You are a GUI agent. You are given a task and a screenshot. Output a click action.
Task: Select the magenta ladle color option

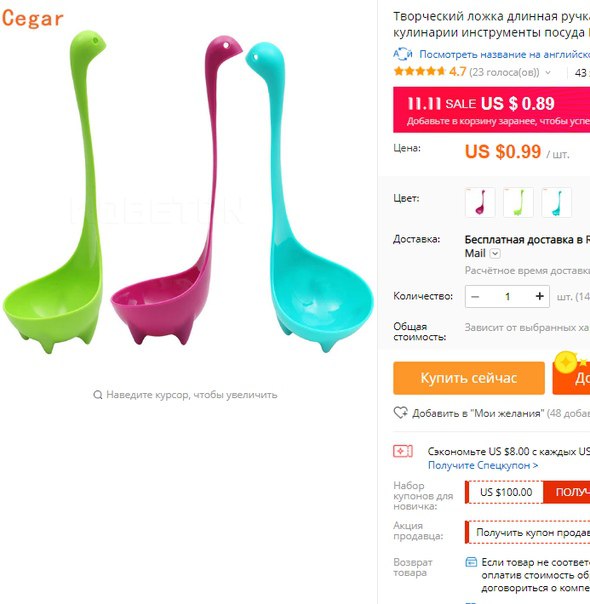[x=480, y=203]
